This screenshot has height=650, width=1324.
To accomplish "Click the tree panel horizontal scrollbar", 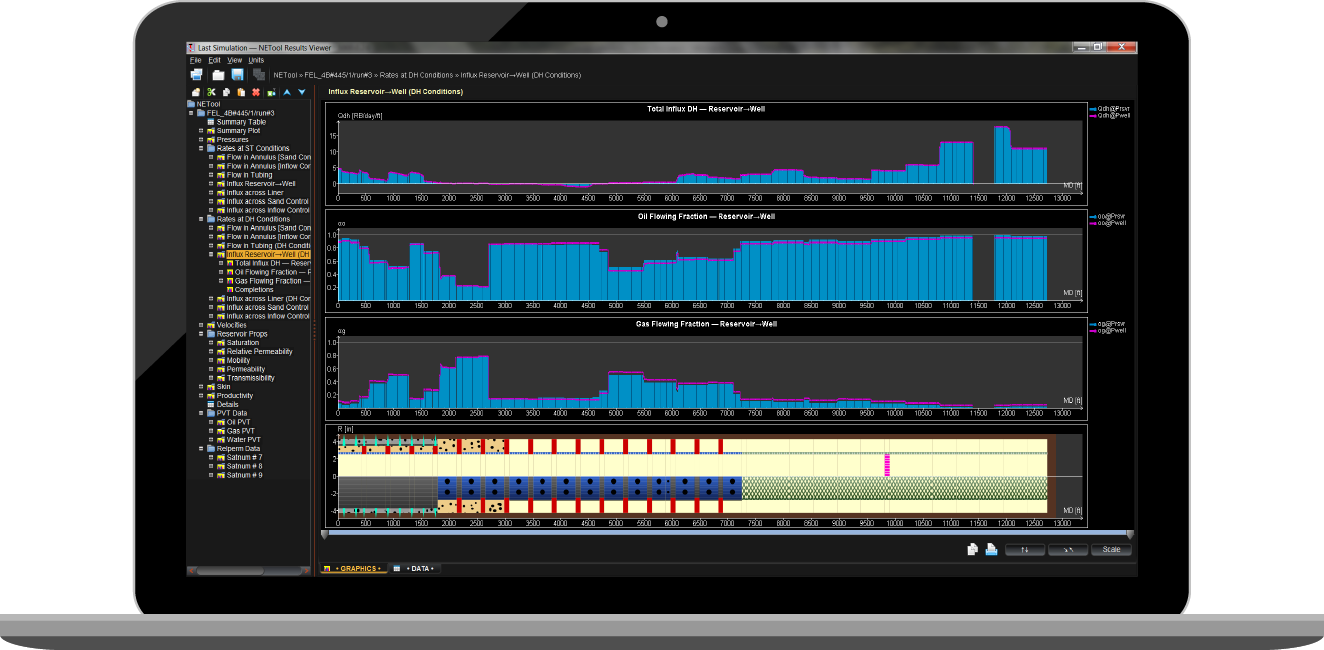I will click(x=248, y=571).
